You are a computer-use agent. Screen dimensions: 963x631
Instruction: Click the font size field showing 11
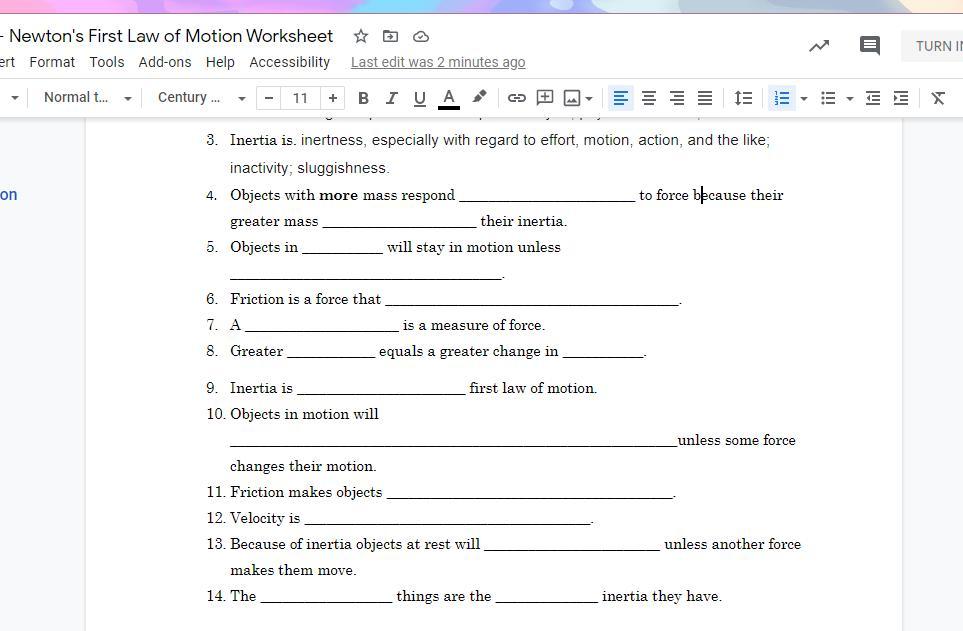[300, 98]
